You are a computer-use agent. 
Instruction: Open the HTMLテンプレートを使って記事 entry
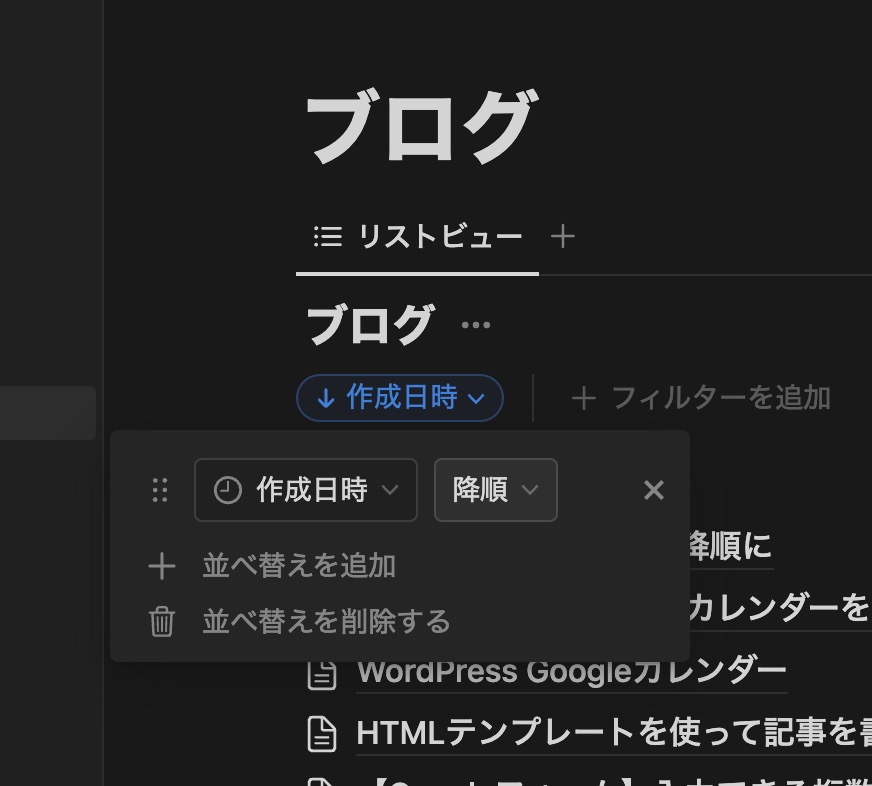pyautogui.click(x=612, y=735)
